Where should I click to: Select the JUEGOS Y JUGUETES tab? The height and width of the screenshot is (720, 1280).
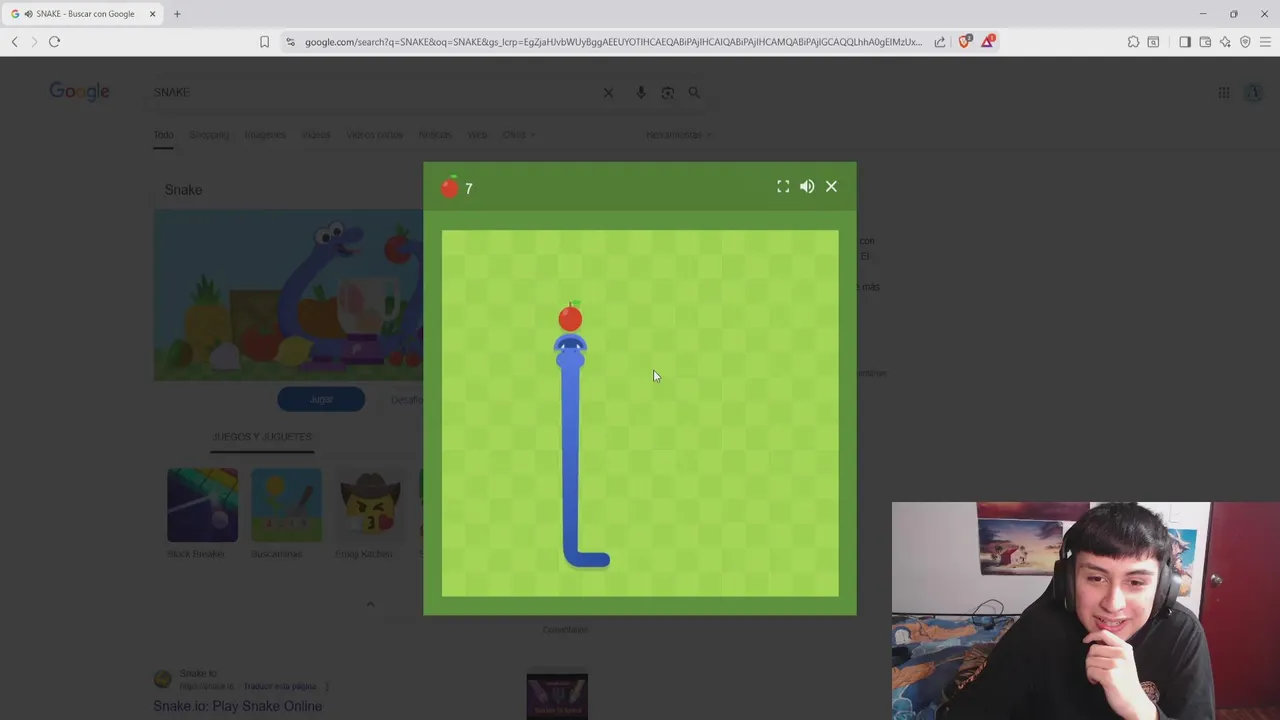click(x=262, y=437)
